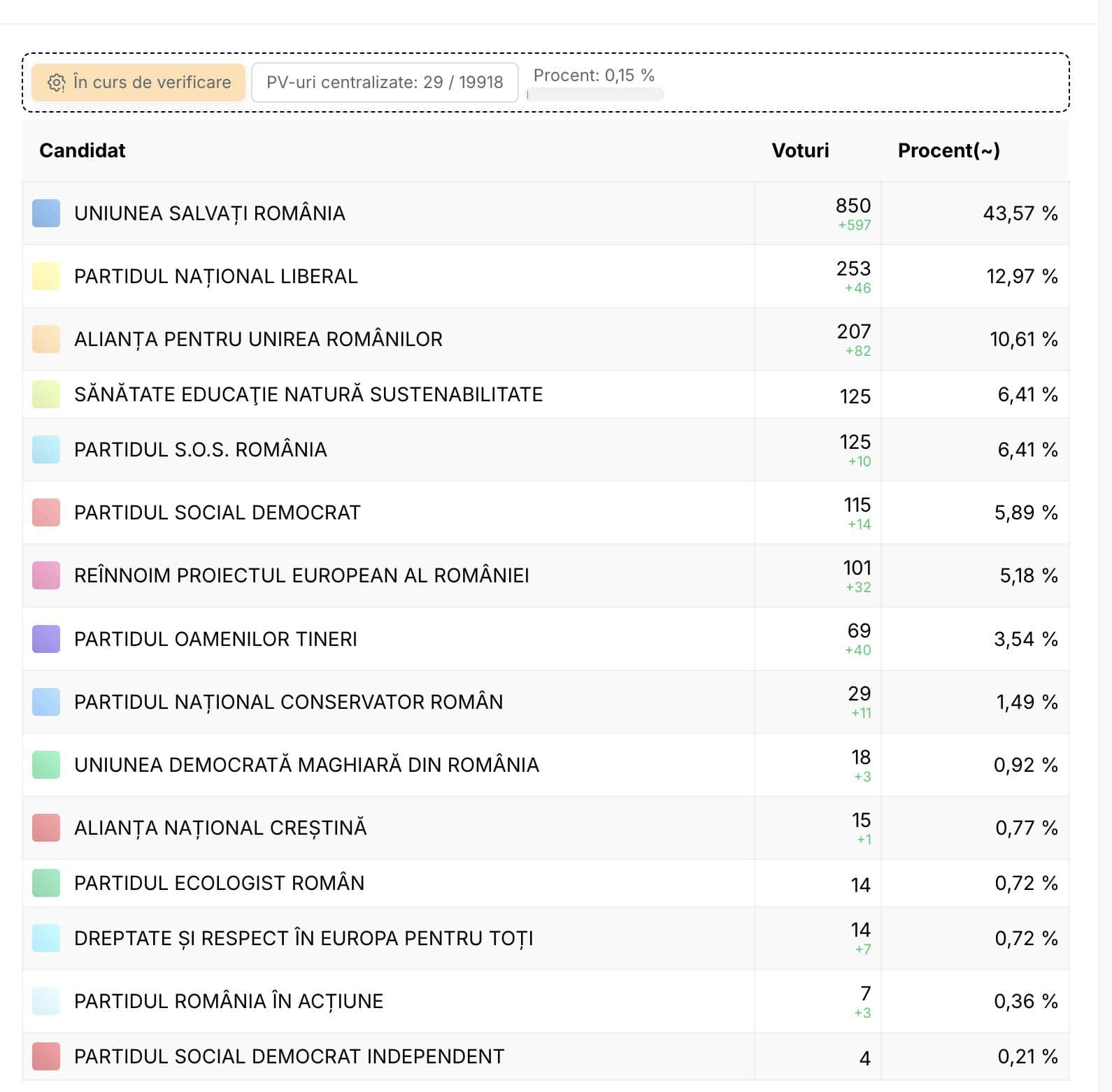Click the 0,92 % percentage

(1026, 765)
